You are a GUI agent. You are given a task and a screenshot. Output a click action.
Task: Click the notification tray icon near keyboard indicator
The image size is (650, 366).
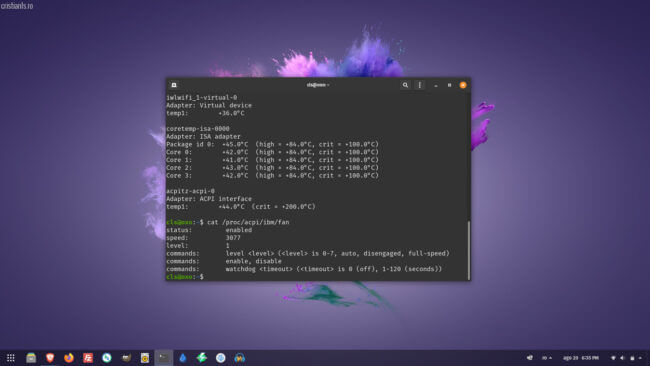[529, 358]
